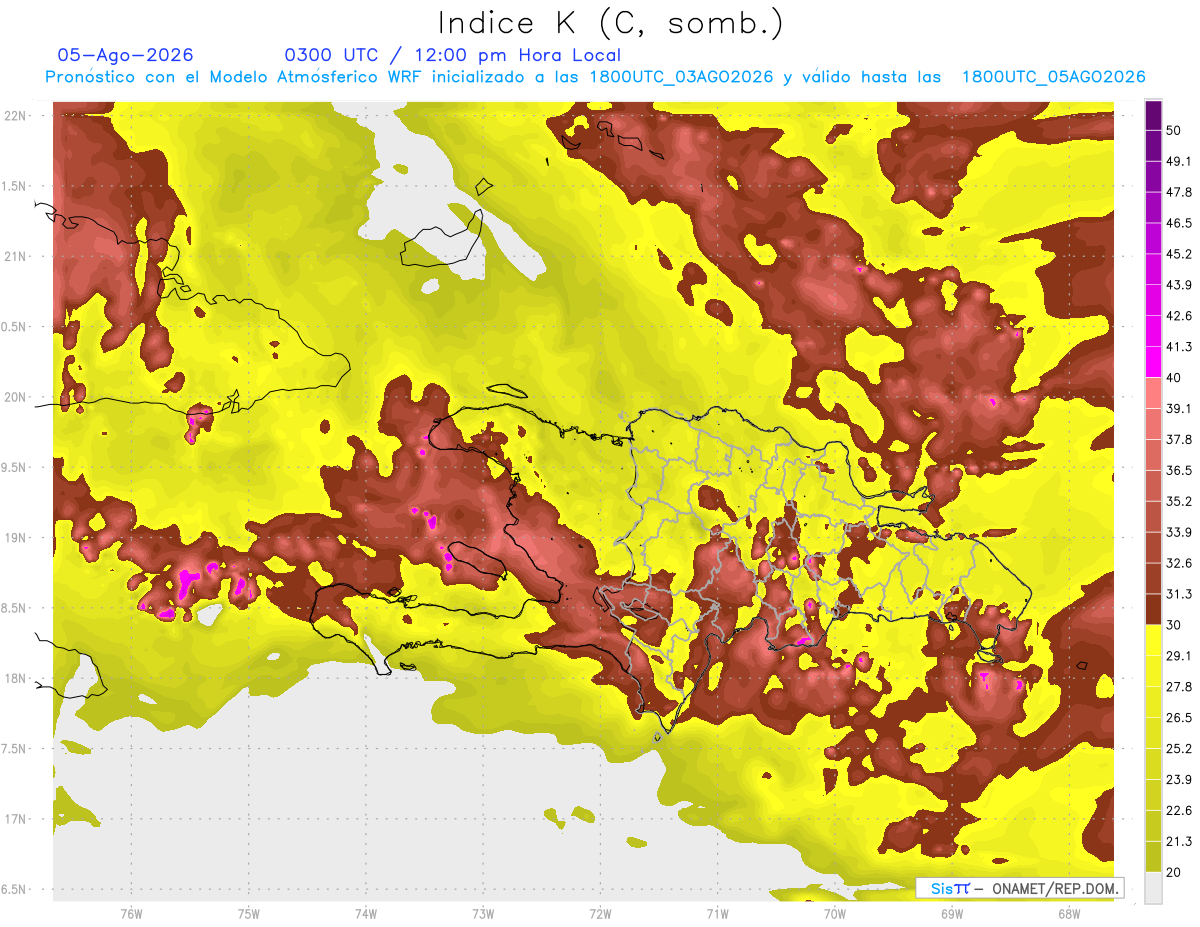This screenshot has width=1200, height=927.
Task: Click the legend value "36.5"
Action: click(x=1179, y=470)
